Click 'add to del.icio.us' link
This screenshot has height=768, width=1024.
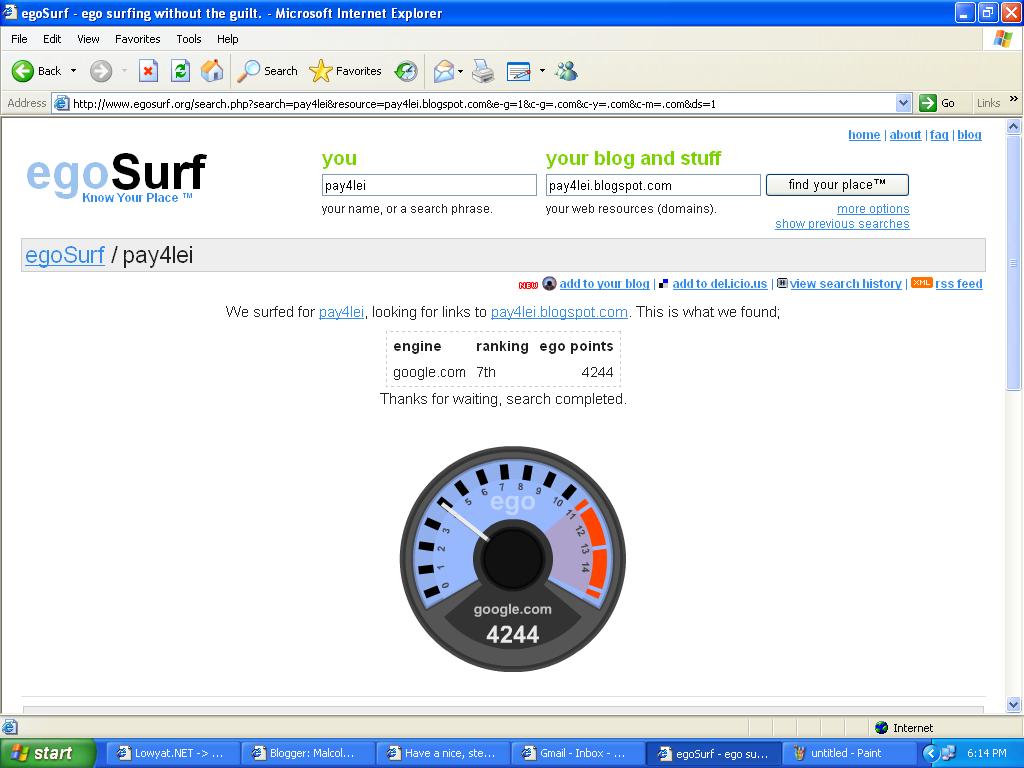tap(720, 283)
